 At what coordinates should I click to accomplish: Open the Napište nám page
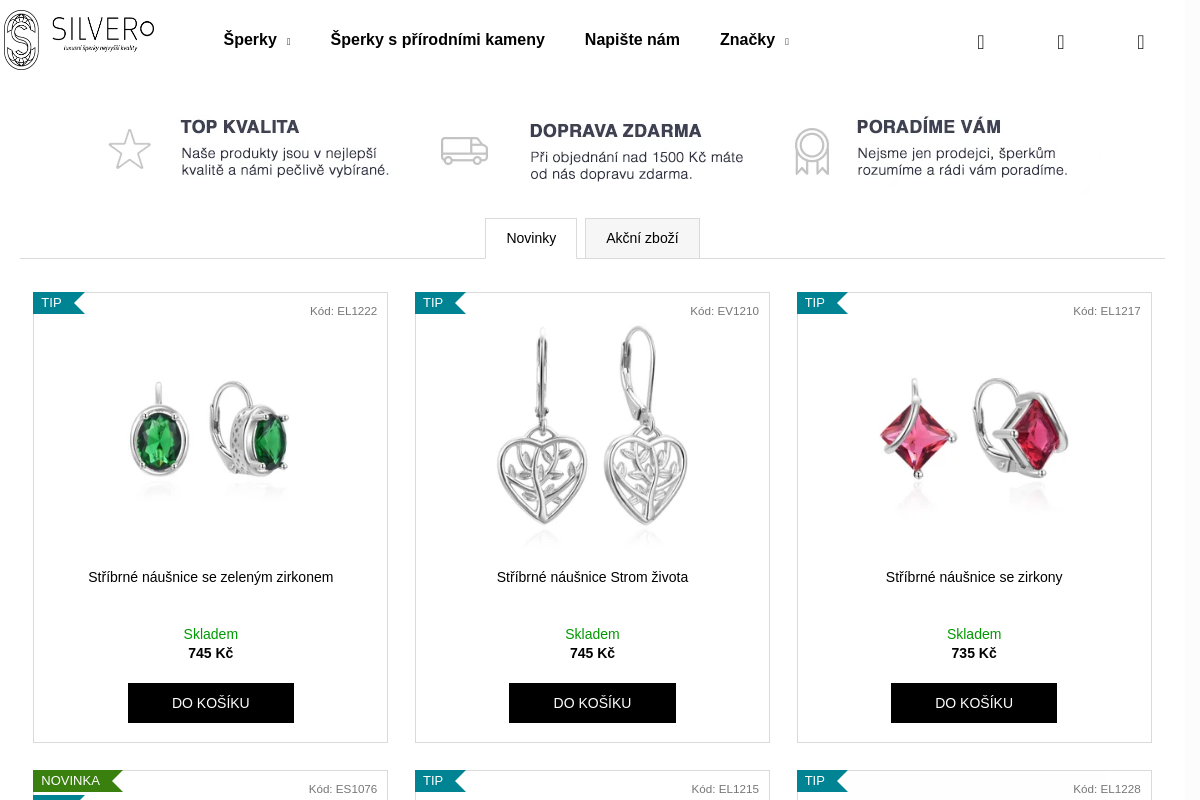(632, 40)
